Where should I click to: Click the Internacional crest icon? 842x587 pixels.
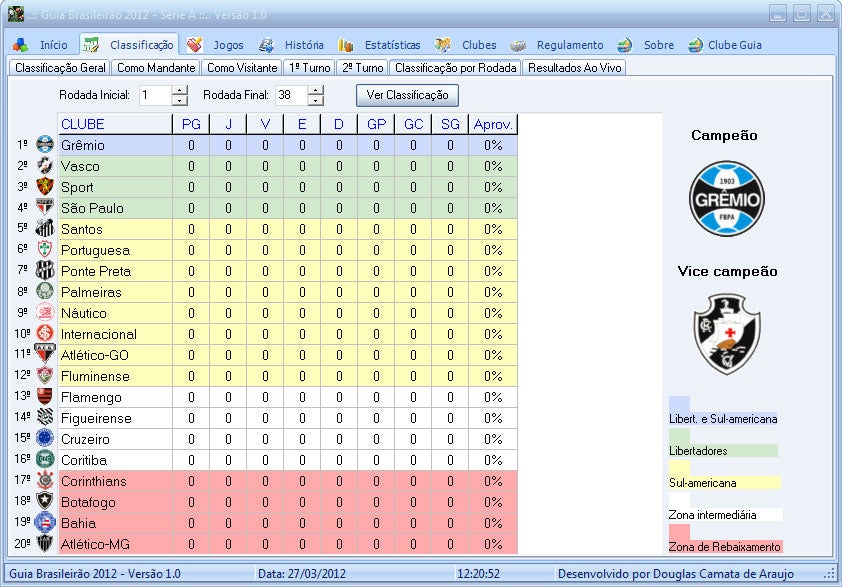pos(45,333)
